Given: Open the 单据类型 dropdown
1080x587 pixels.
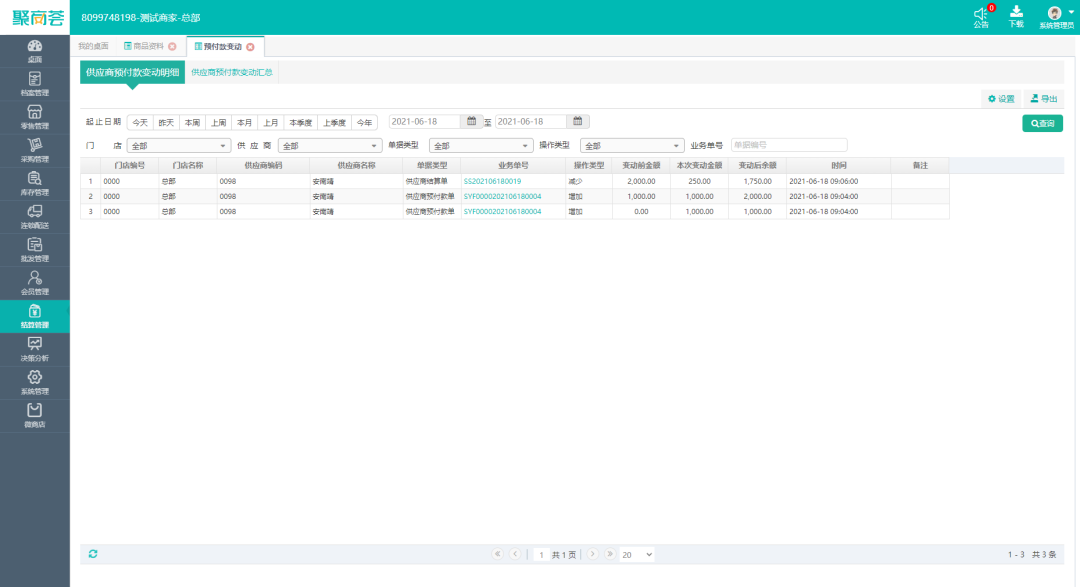Looking at the screenshot, I should coord(481,146).
